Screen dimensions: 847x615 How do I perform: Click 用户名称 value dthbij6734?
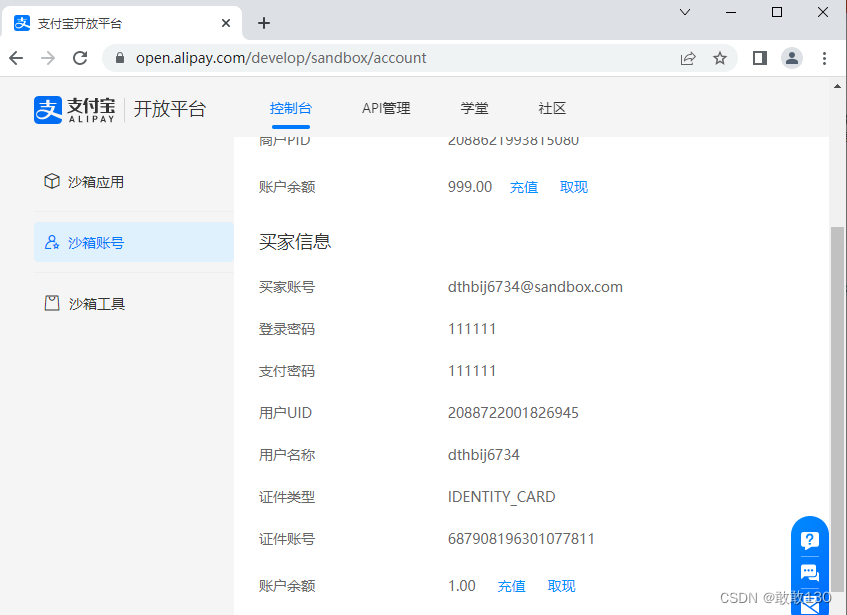(483, 455)
